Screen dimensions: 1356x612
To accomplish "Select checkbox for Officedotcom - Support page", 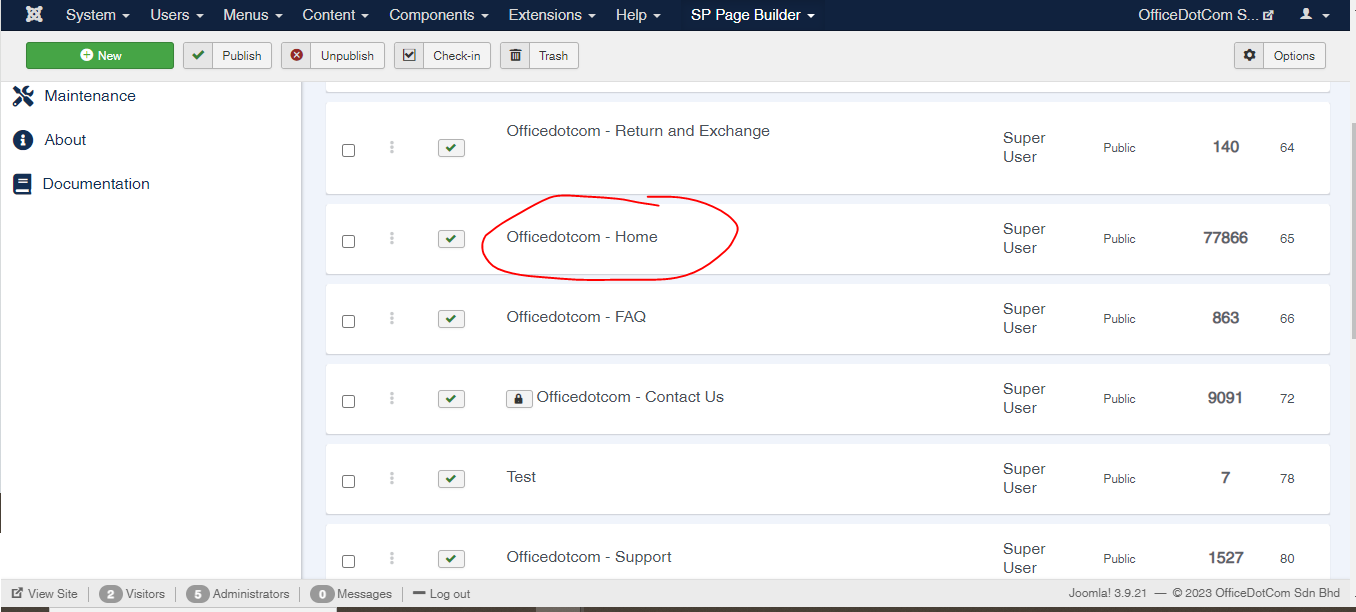I will (x=348, y=561).
